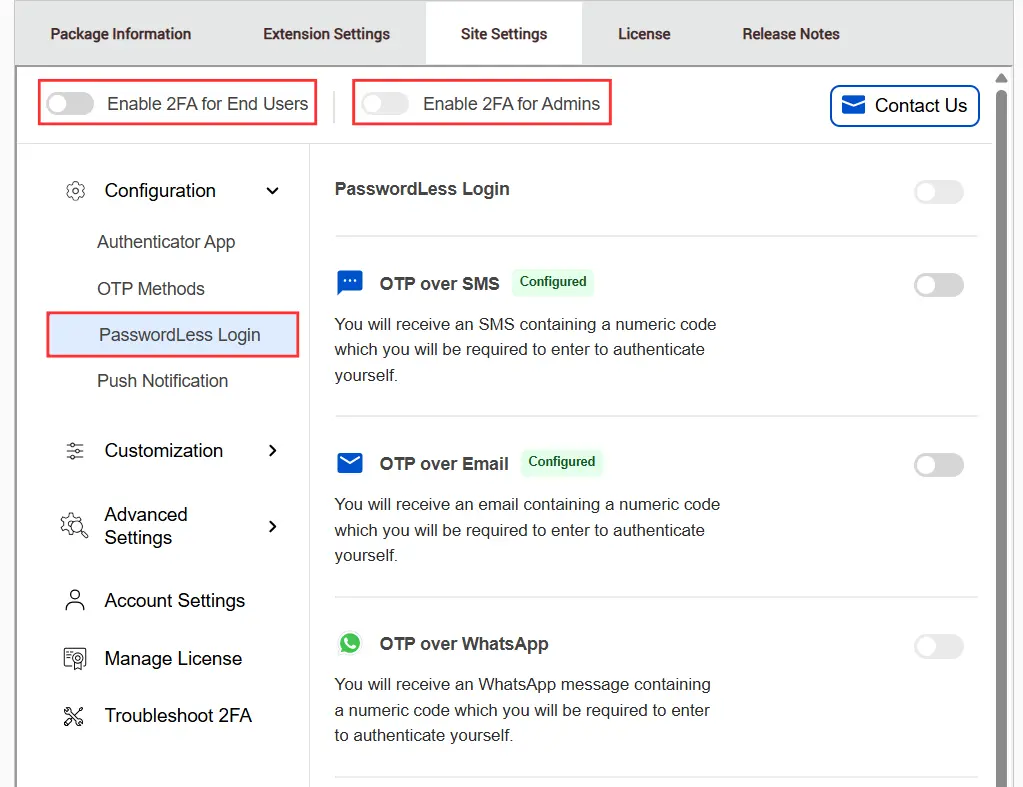
Task: Open the Release Notes tab
Action: 790,33
